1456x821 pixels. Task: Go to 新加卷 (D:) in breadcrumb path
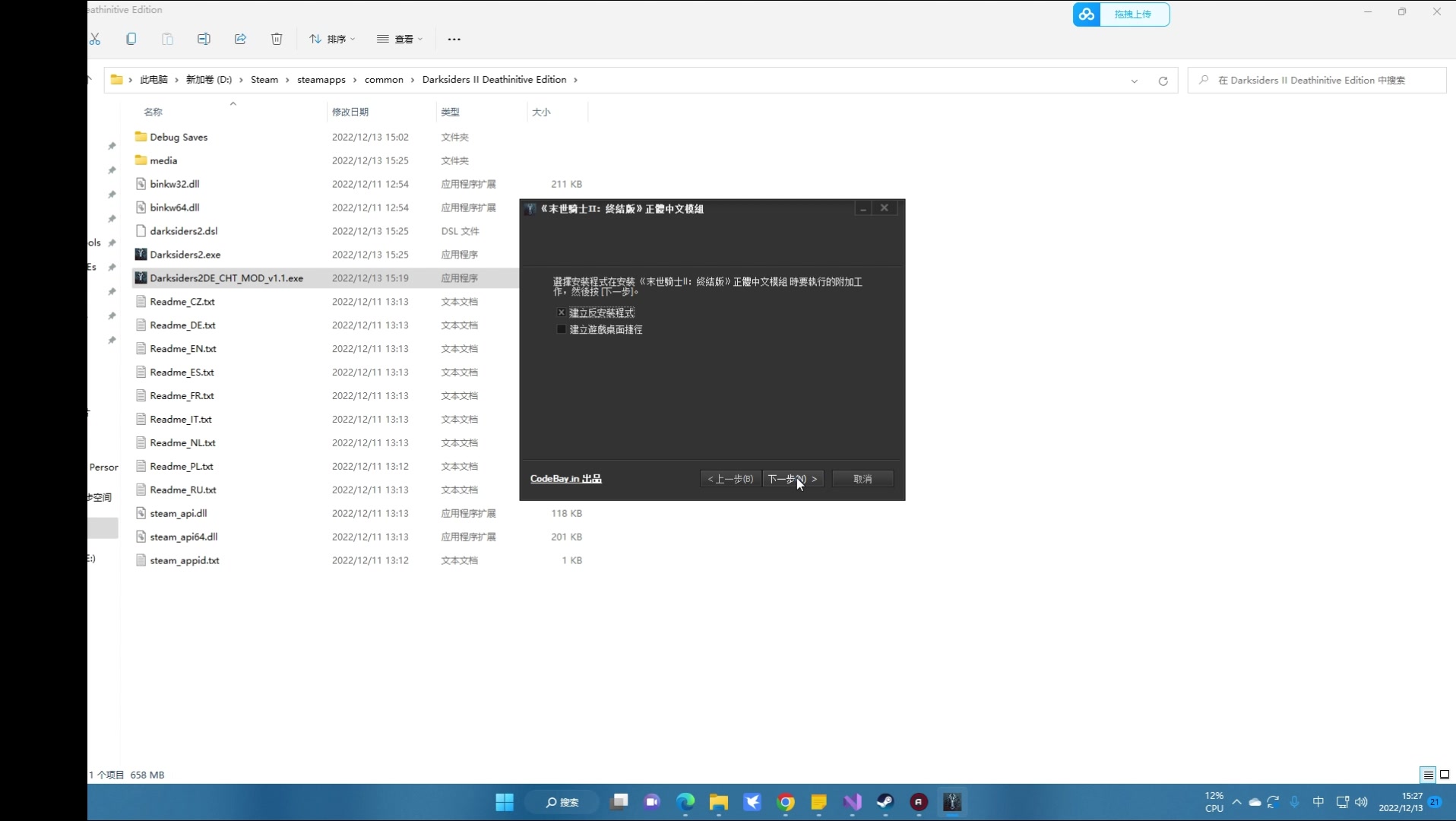coord(209,80)
